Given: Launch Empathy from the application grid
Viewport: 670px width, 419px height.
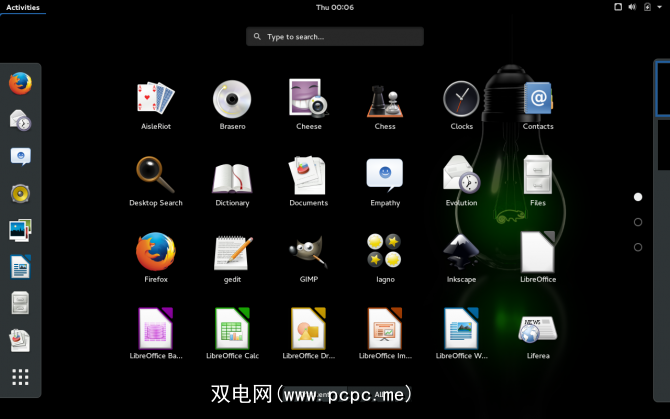Looking at the screenshot, I should [x=385, y=181].
